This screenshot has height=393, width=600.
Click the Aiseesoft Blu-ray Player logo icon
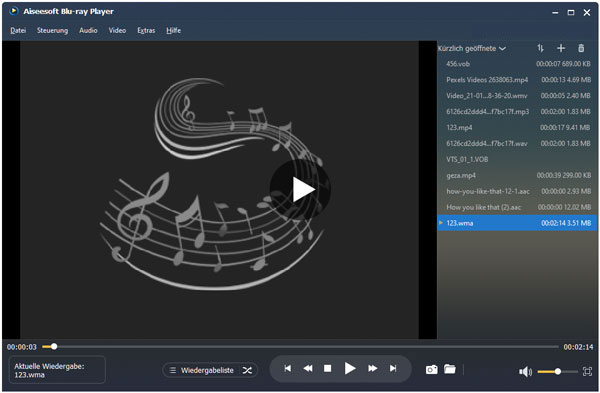click(x=14, y=11)
